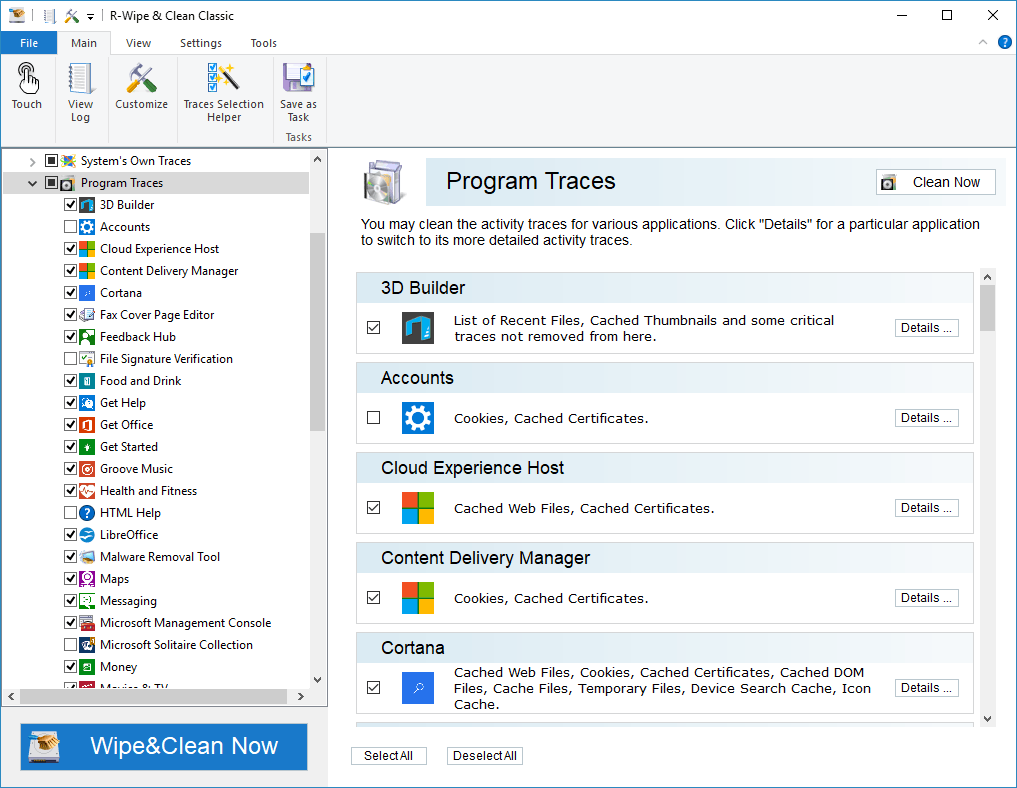Toggle the Program Traces tree checkbox
This screenshot has width=1017, height=788.
coord(51,183)
